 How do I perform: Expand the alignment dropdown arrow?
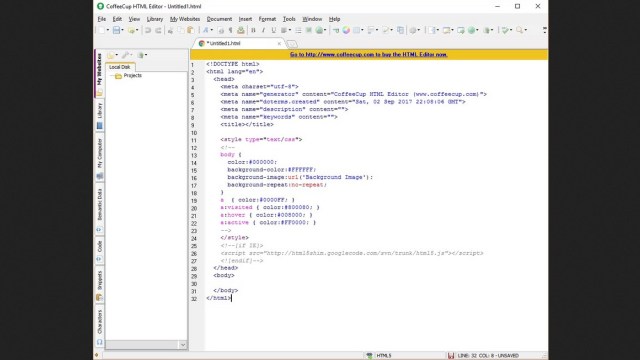[x=290, y=30]
